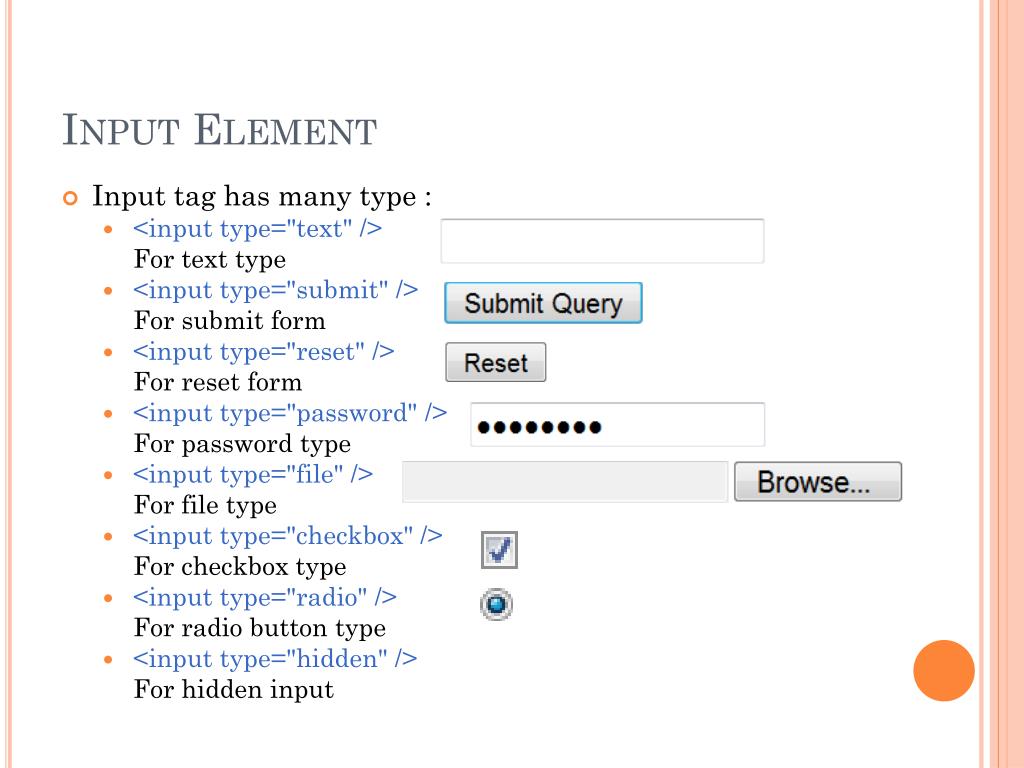Click the empty text input field
The height and width of the screenshot is (768, 1024).
[602, 241]
